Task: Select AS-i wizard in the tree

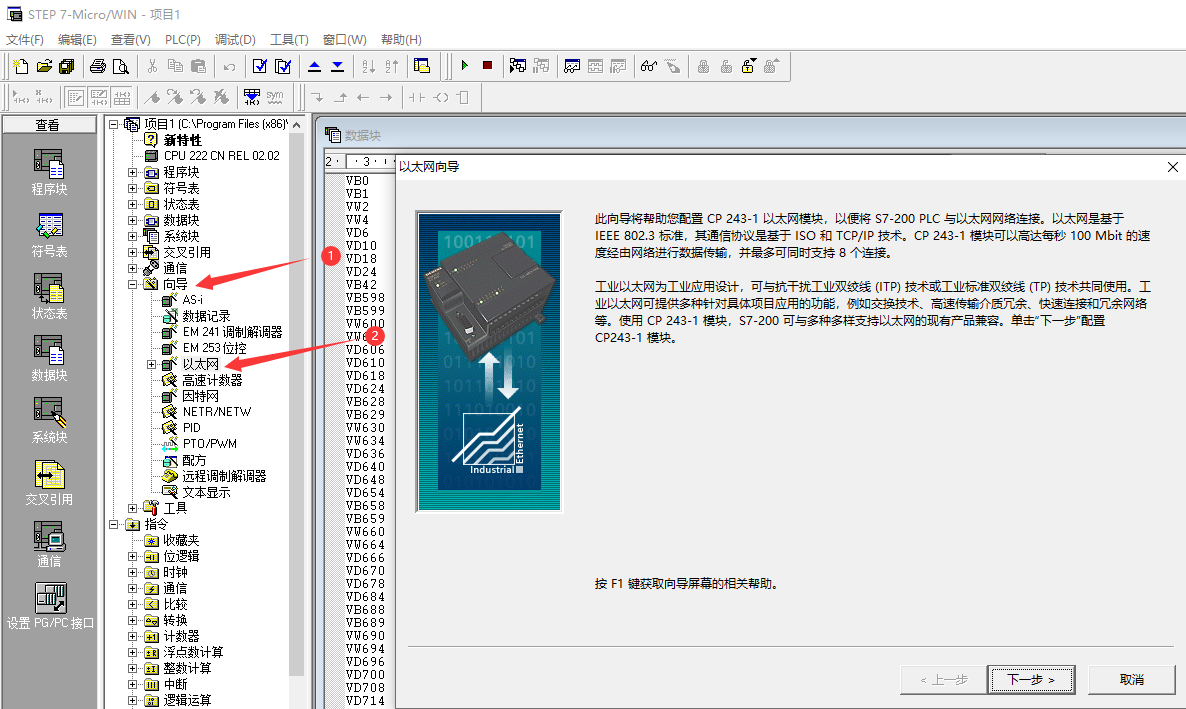Action: click(192, 300)
